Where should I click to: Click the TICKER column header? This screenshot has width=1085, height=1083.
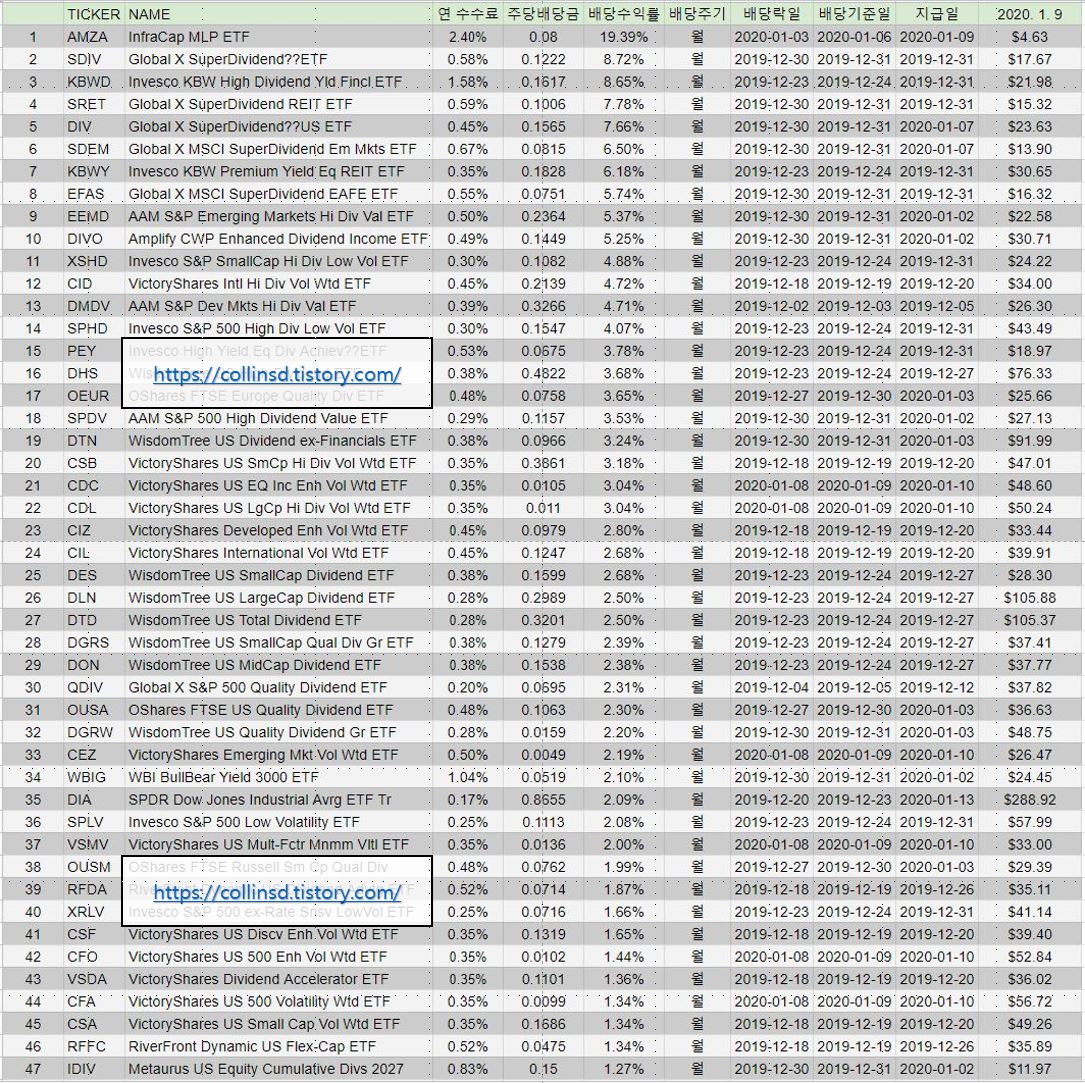[93, 14]
